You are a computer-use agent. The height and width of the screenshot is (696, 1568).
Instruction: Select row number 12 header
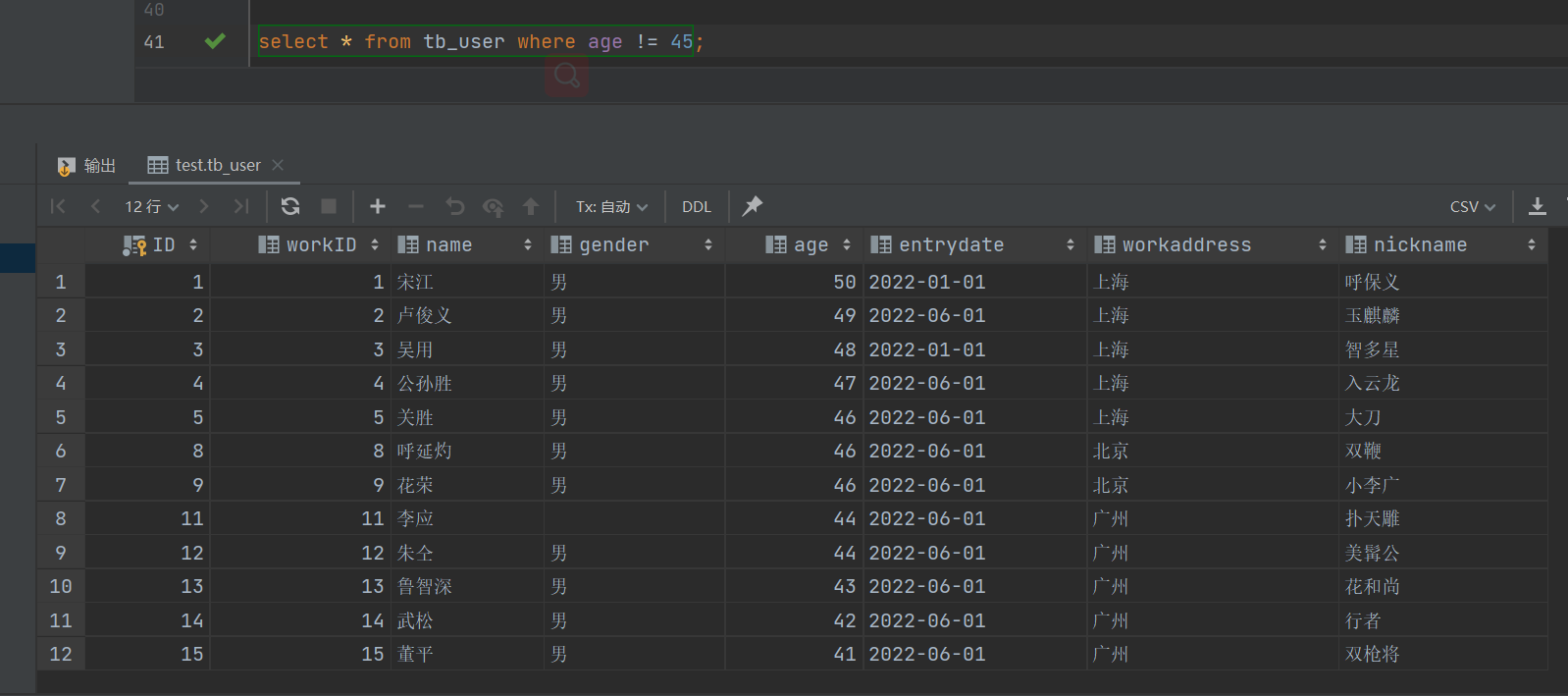tap(61, 654)
